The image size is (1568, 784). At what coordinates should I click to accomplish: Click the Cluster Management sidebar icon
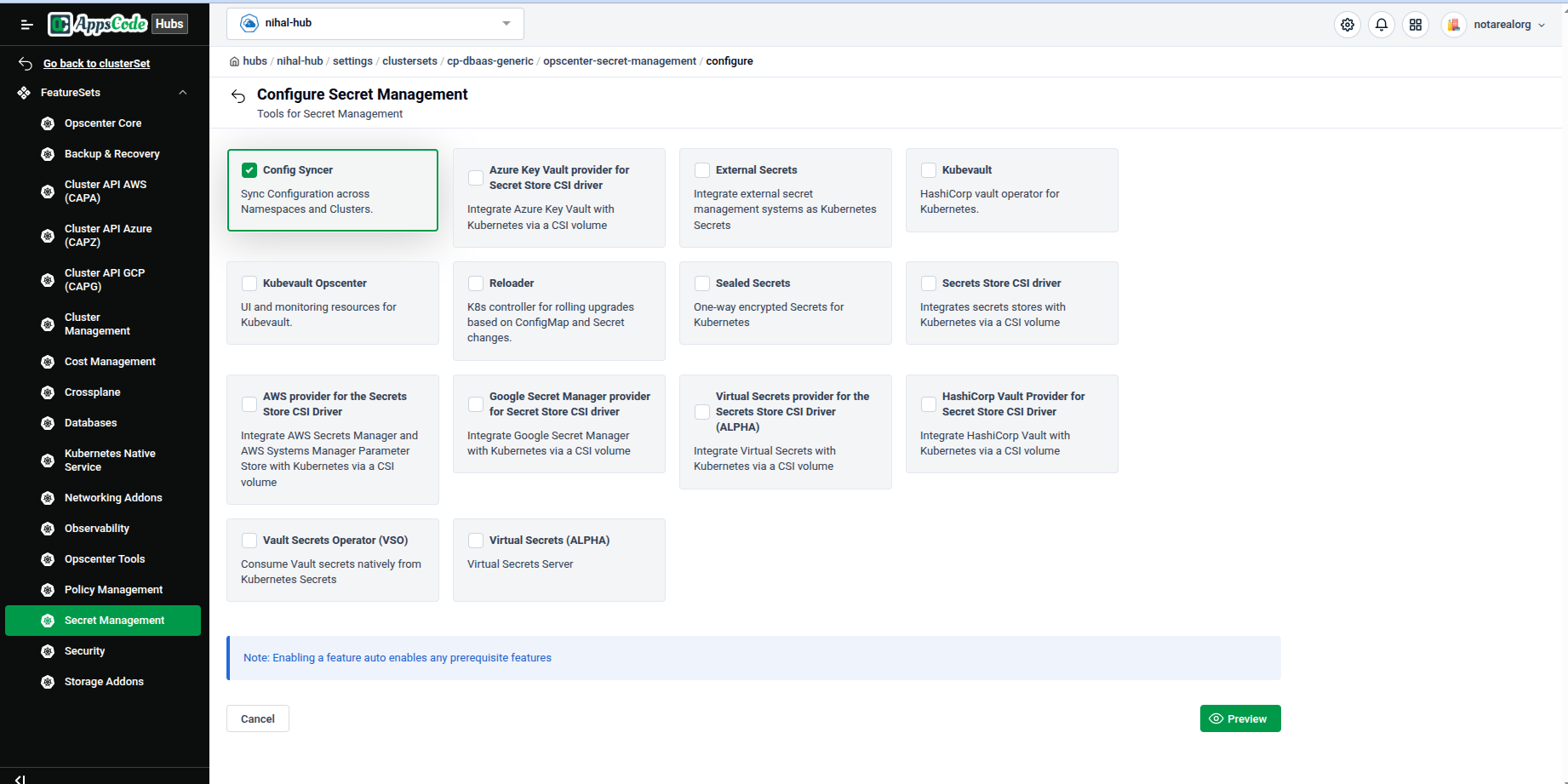click(48, 324)
